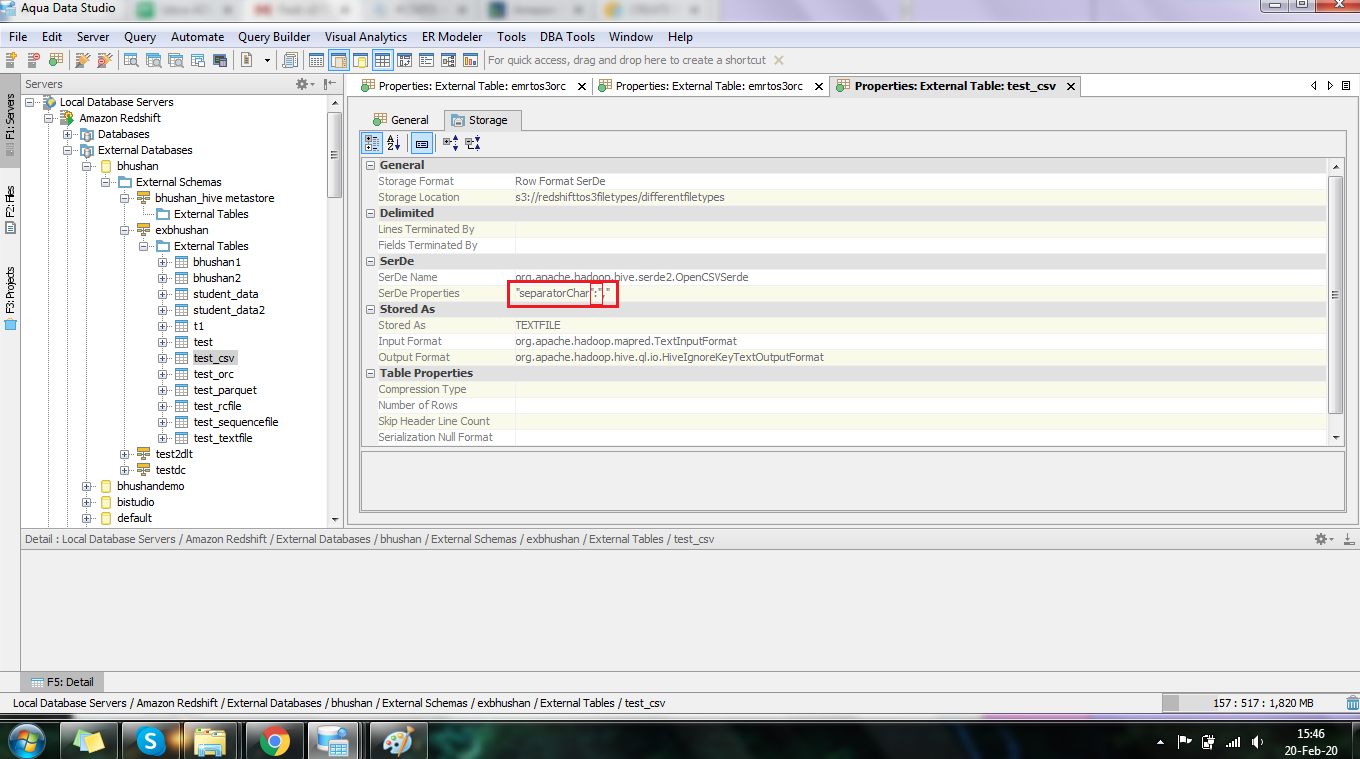Toggle the yellow cylinder layout toolbar button

point(360,60)
